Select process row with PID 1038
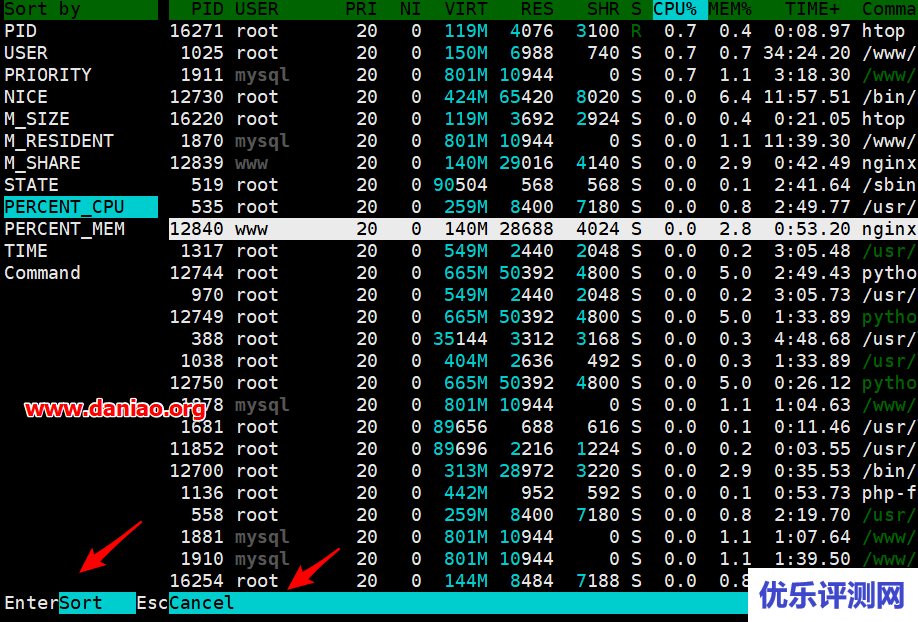Viewport: 918px width, 622px height. (x=543, y=361)
